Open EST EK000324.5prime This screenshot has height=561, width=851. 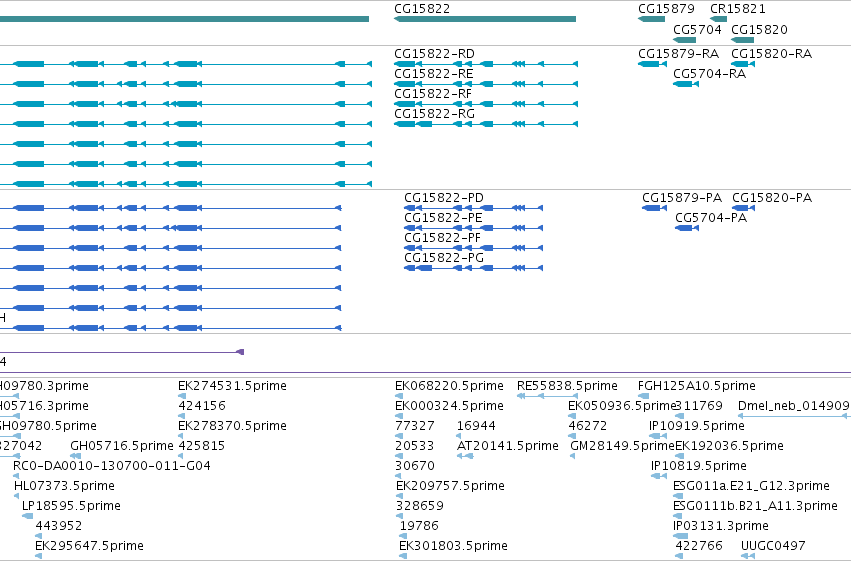point(449,406)
